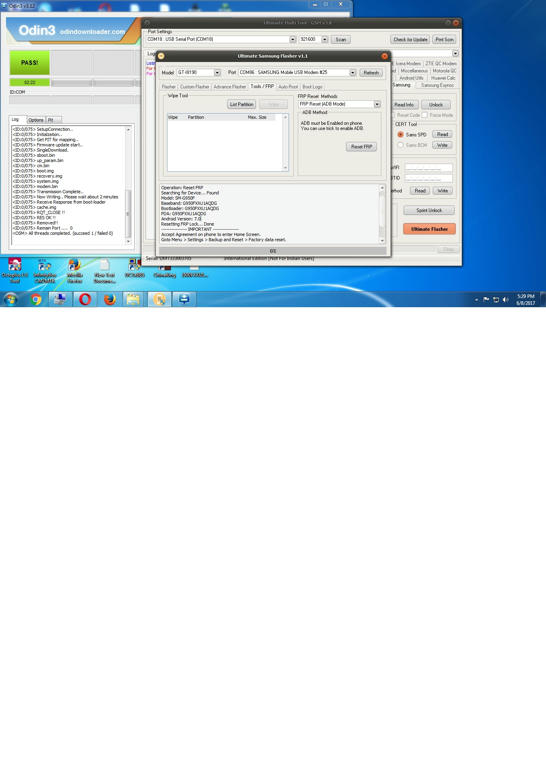Click the Odin log vertical scrollbar
Screen dimensions: 546x768
coord(128,186)
